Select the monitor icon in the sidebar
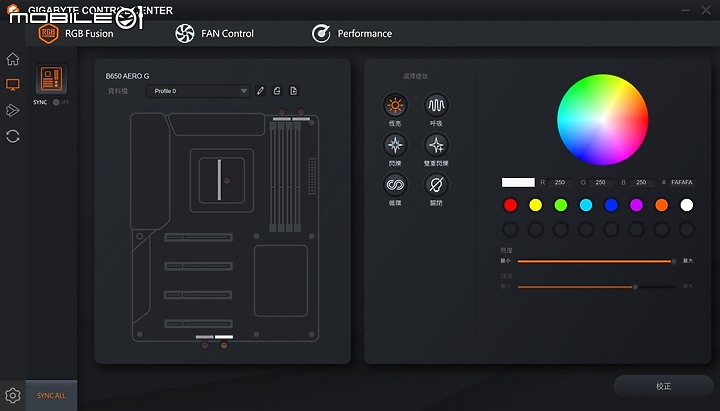 (x=13, y=84)
